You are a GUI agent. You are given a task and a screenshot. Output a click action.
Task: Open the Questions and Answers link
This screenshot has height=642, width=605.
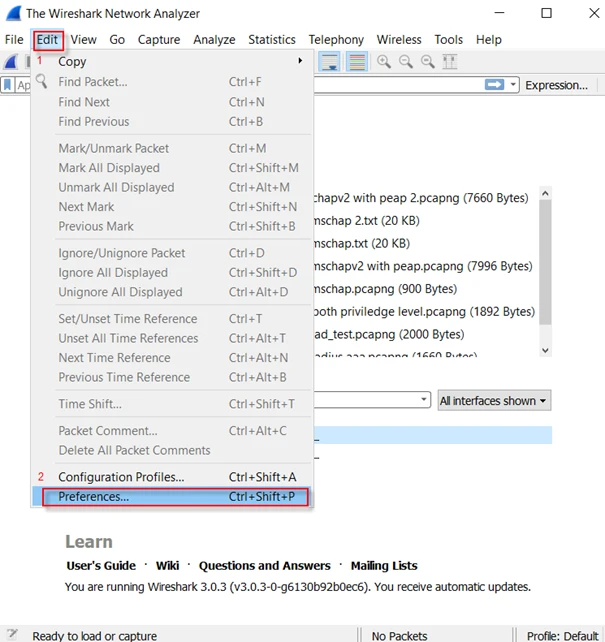(x=264, y=565)
